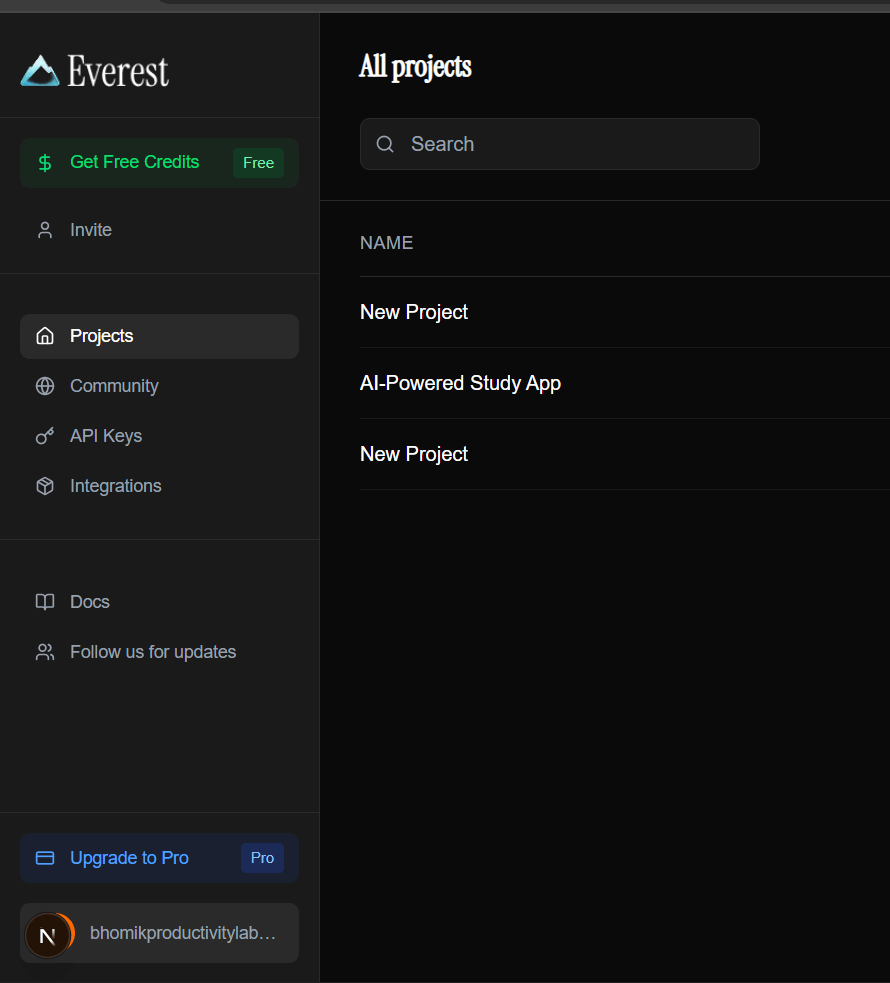Click the NAME column header

tap(387, 243)
